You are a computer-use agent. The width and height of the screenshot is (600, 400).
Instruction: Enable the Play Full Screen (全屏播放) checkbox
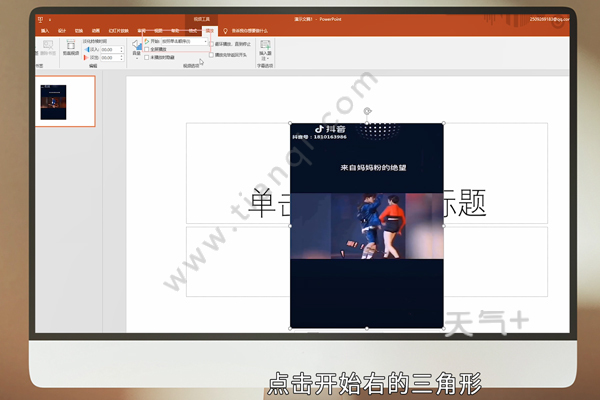(147, 49)
